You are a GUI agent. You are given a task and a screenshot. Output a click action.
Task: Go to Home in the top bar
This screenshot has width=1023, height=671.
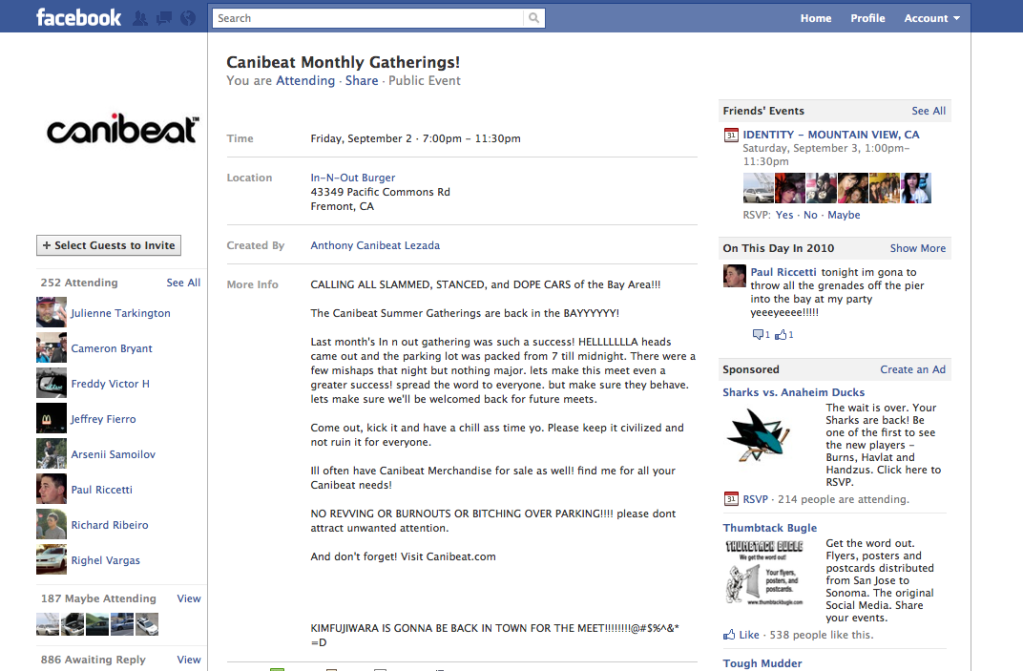[816, 18]
